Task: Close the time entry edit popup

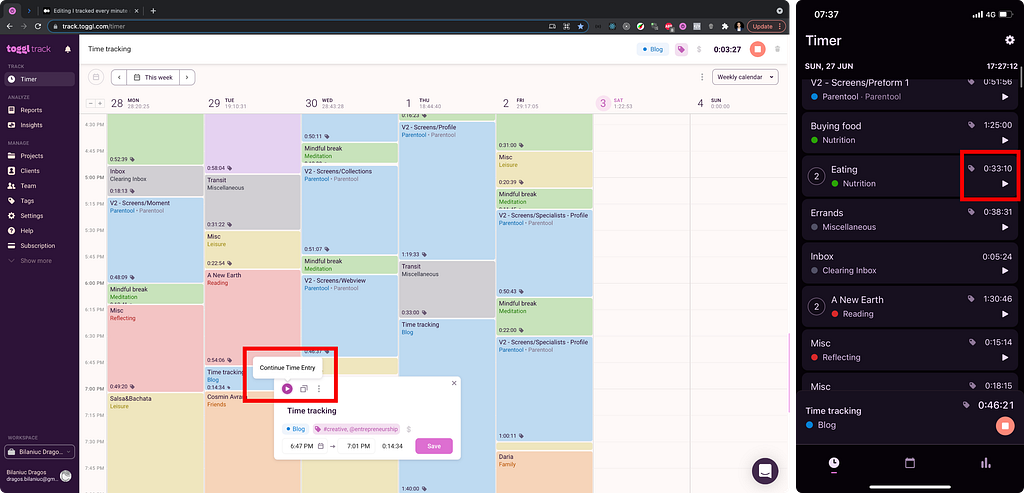Action: click(454, 383)
